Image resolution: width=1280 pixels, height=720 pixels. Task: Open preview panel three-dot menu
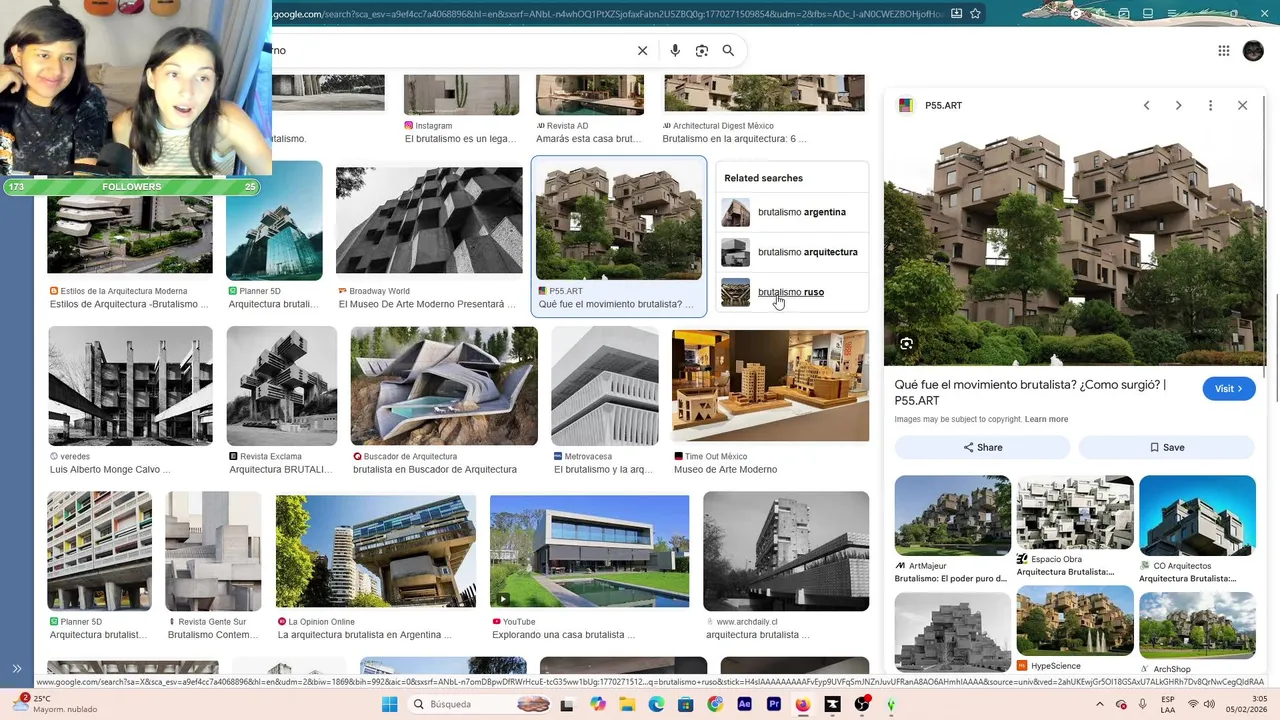(1210, 105)
